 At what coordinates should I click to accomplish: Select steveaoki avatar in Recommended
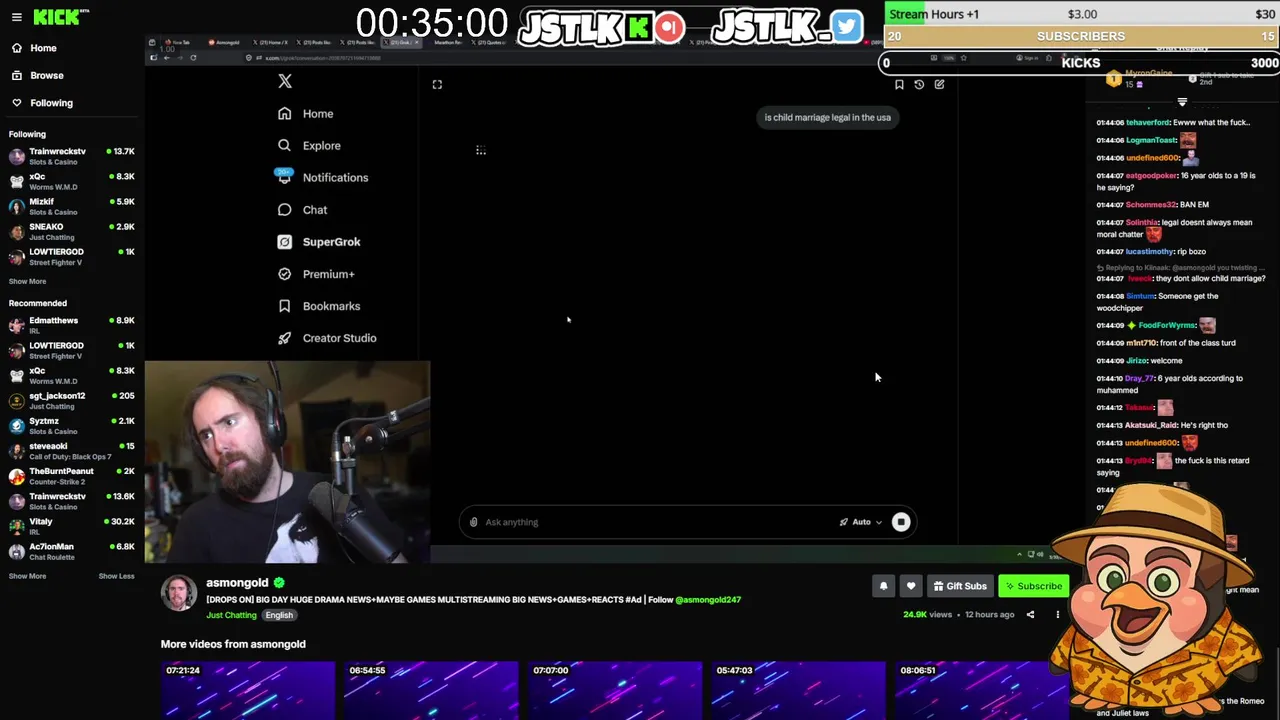click(x=17, y=451)
